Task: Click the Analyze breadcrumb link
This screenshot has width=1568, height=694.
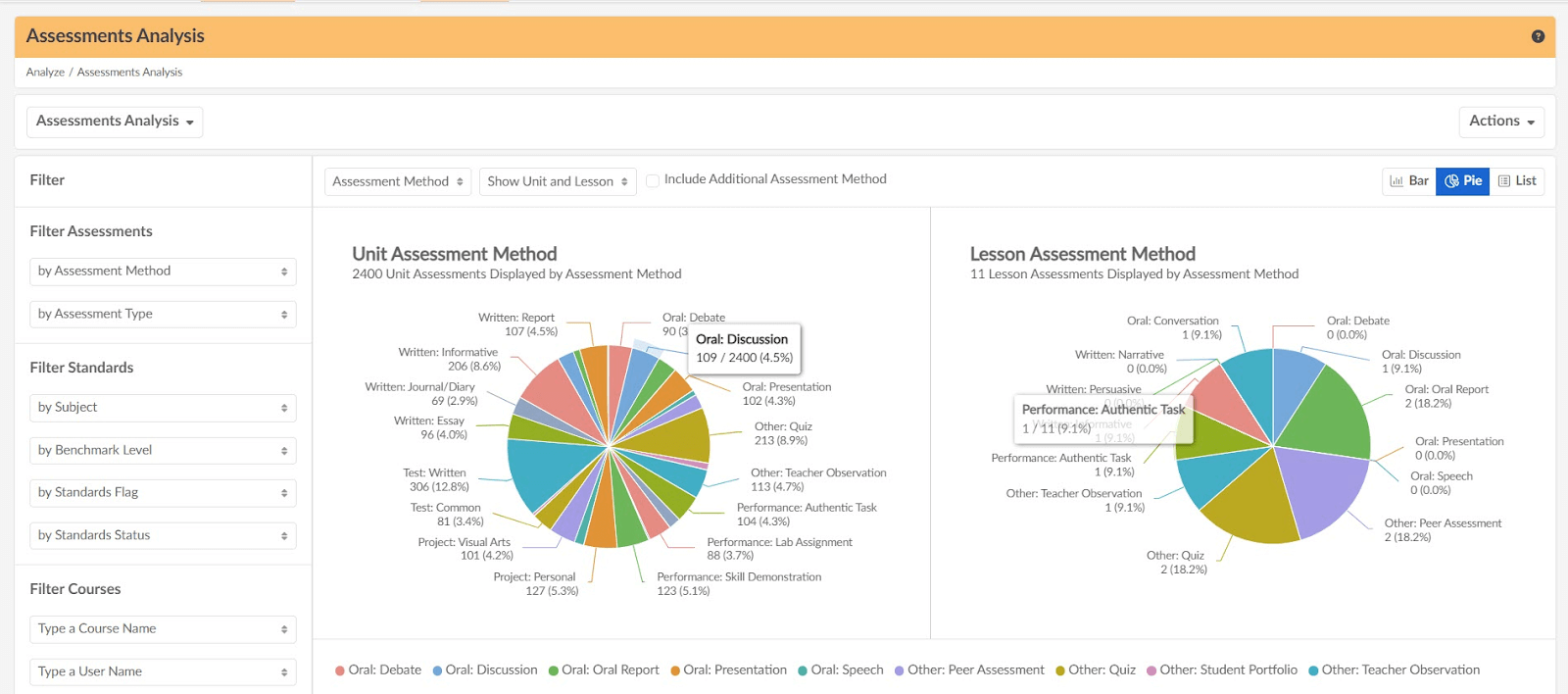Action: 45,73
